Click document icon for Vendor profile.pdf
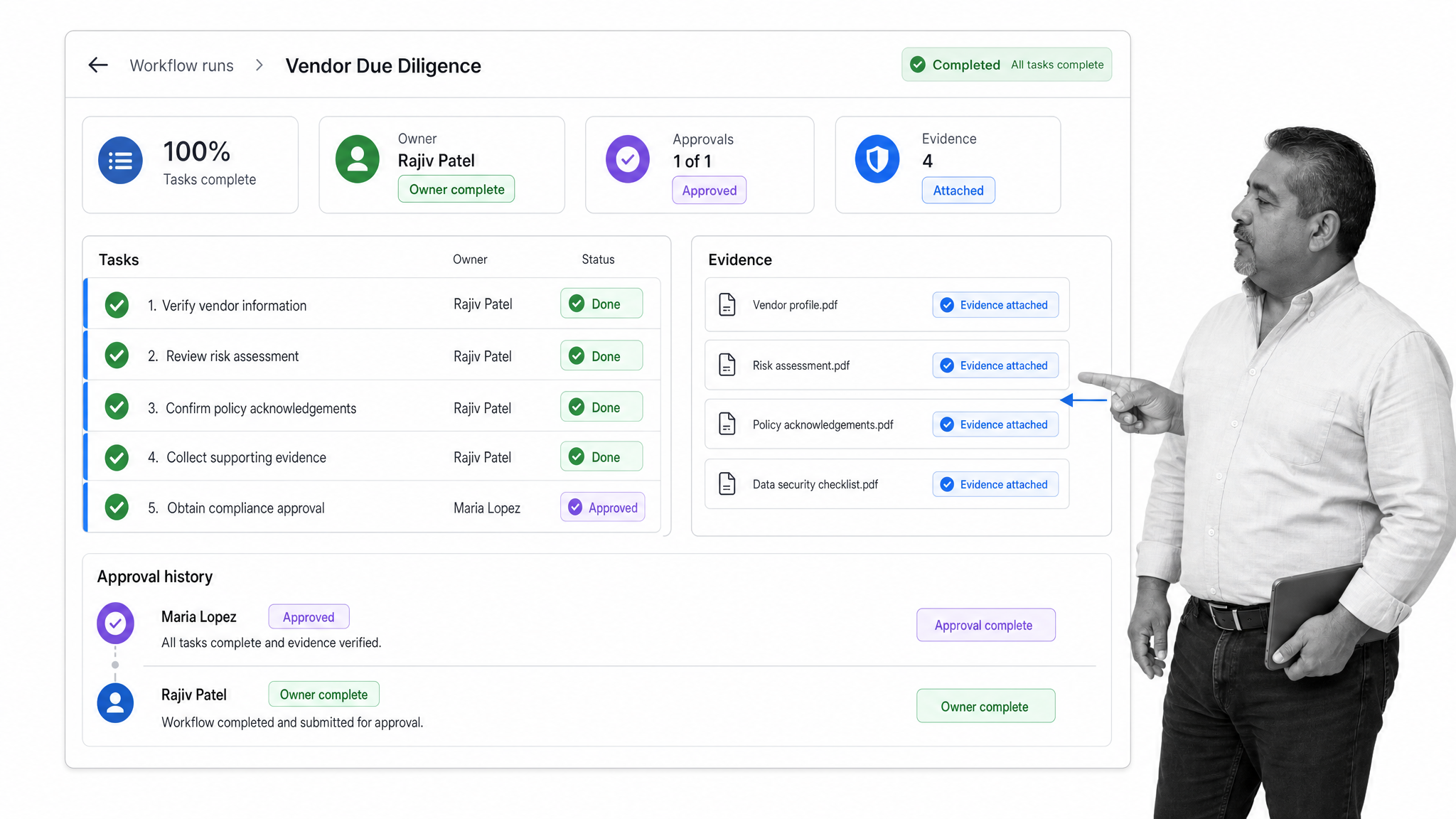 coord(727,304)
